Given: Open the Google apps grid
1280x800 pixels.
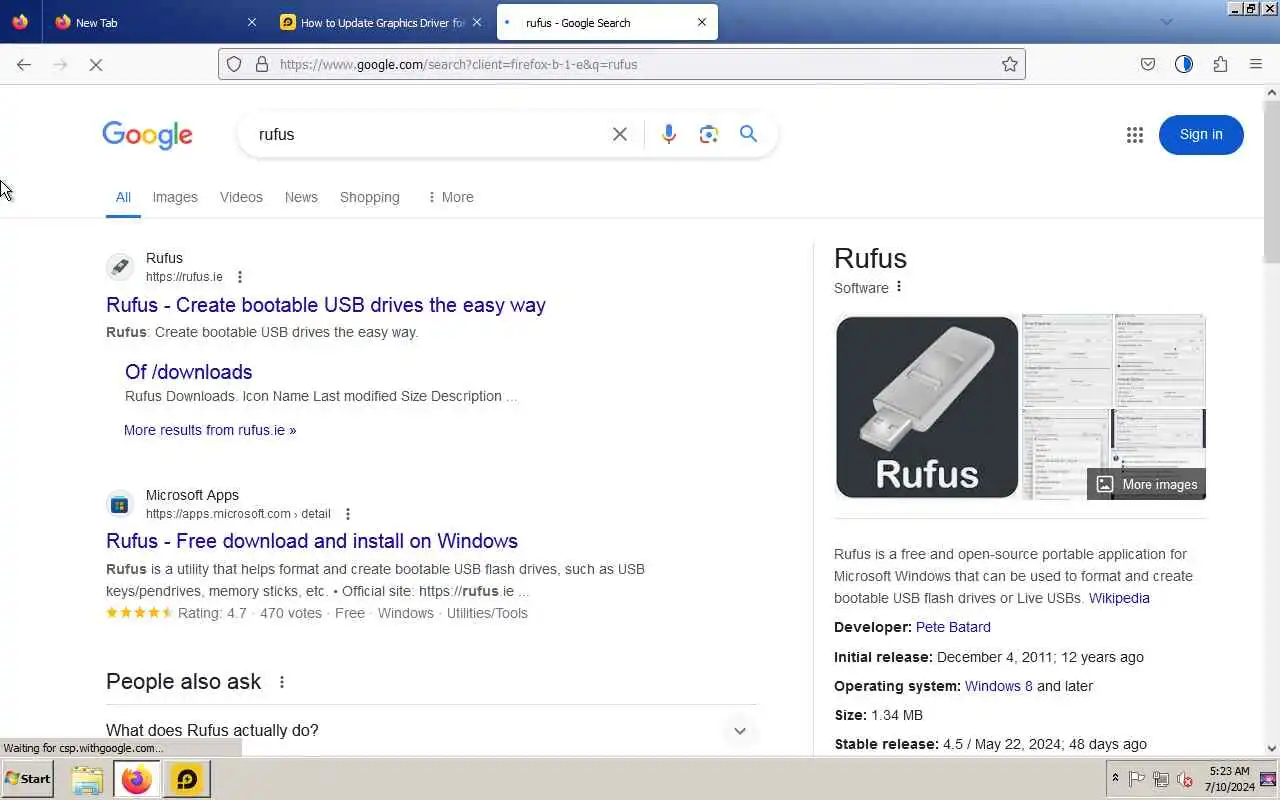Looking at the screenshot, I should coord(1134,135).
